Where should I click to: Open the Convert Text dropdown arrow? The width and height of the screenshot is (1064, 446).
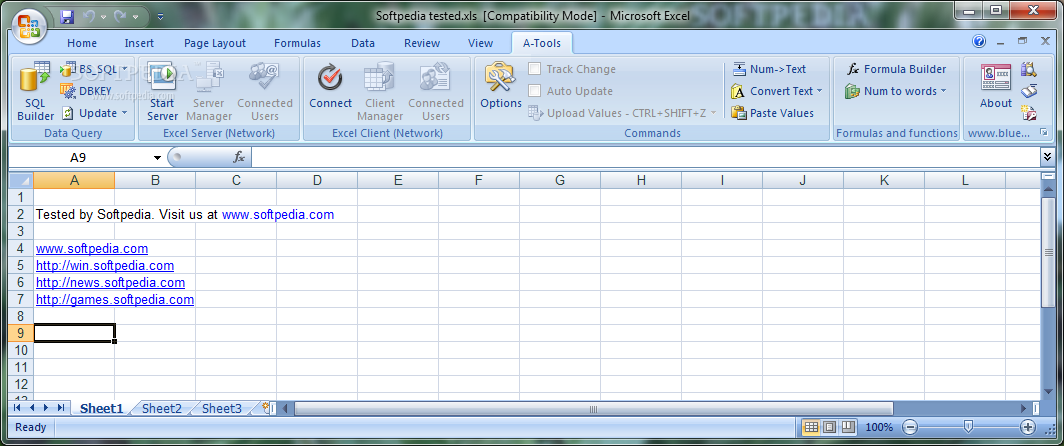point(819,91)
